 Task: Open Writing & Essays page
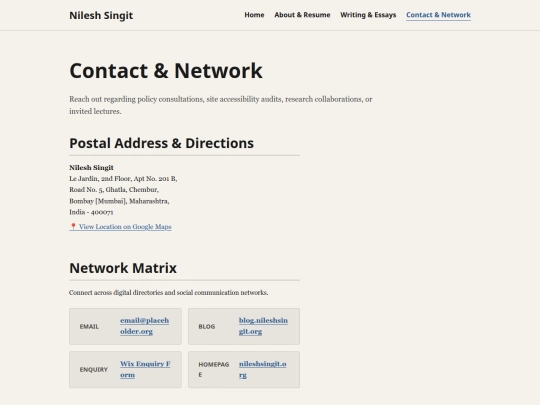[368, 15]
